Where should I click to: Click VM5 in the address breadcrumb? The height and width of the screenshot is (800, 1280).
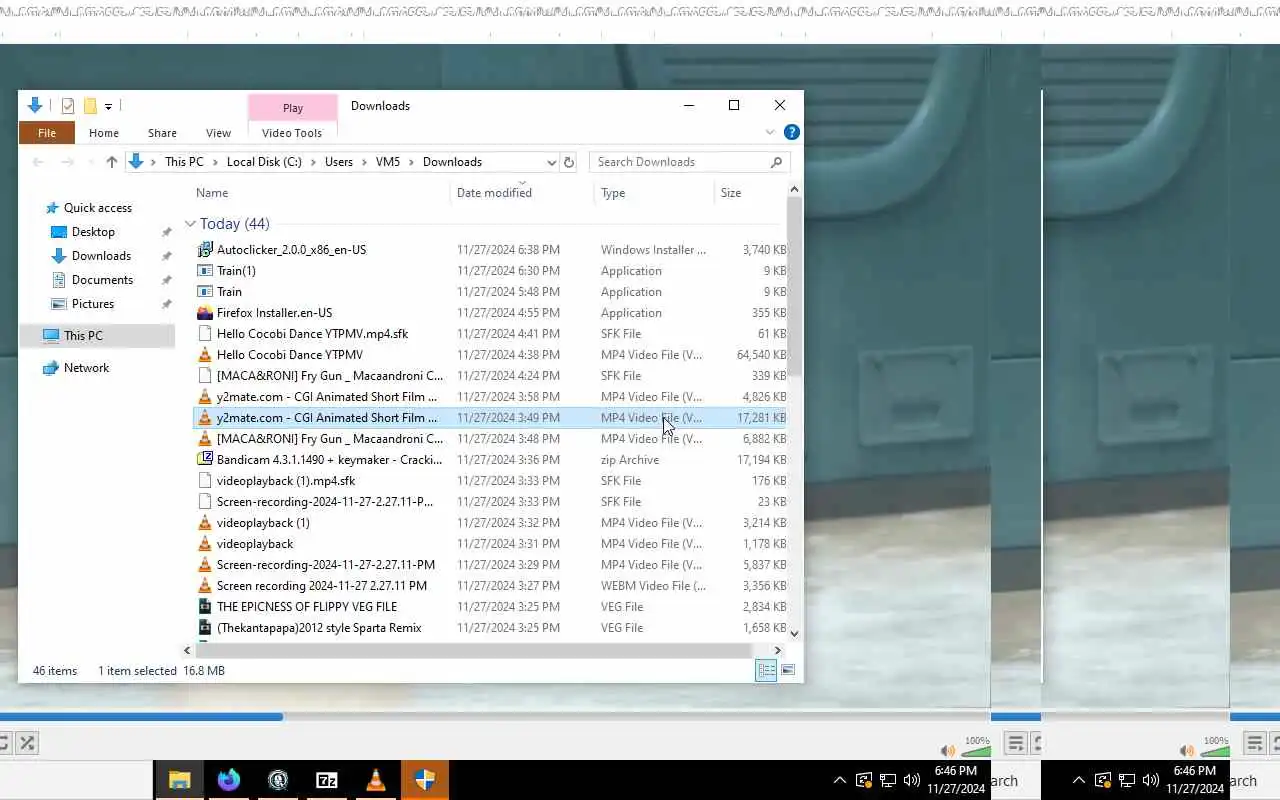pos(388,162)
